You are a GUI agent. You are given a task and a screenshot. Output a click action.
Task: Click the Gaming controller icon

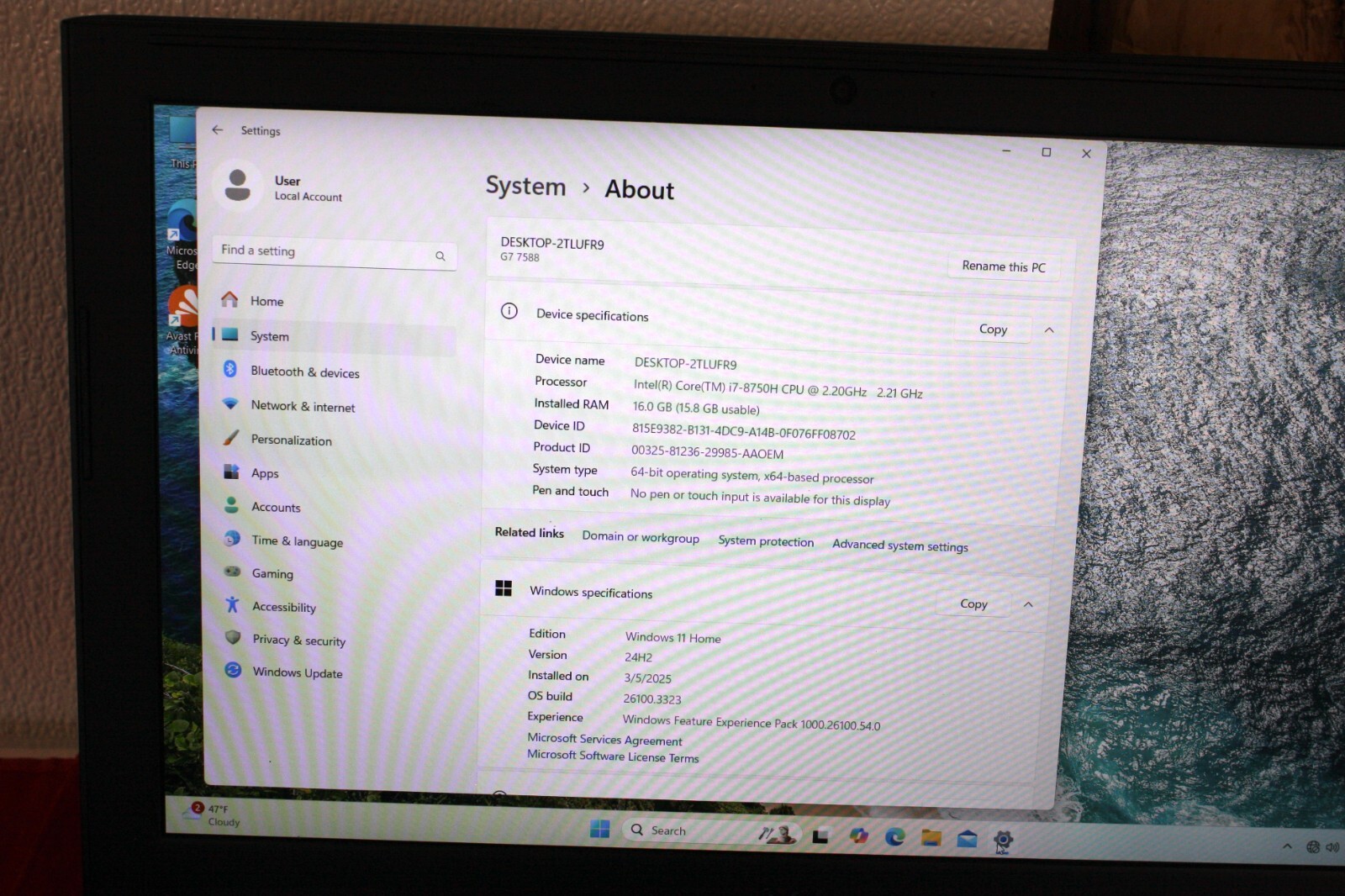(232, 572)
